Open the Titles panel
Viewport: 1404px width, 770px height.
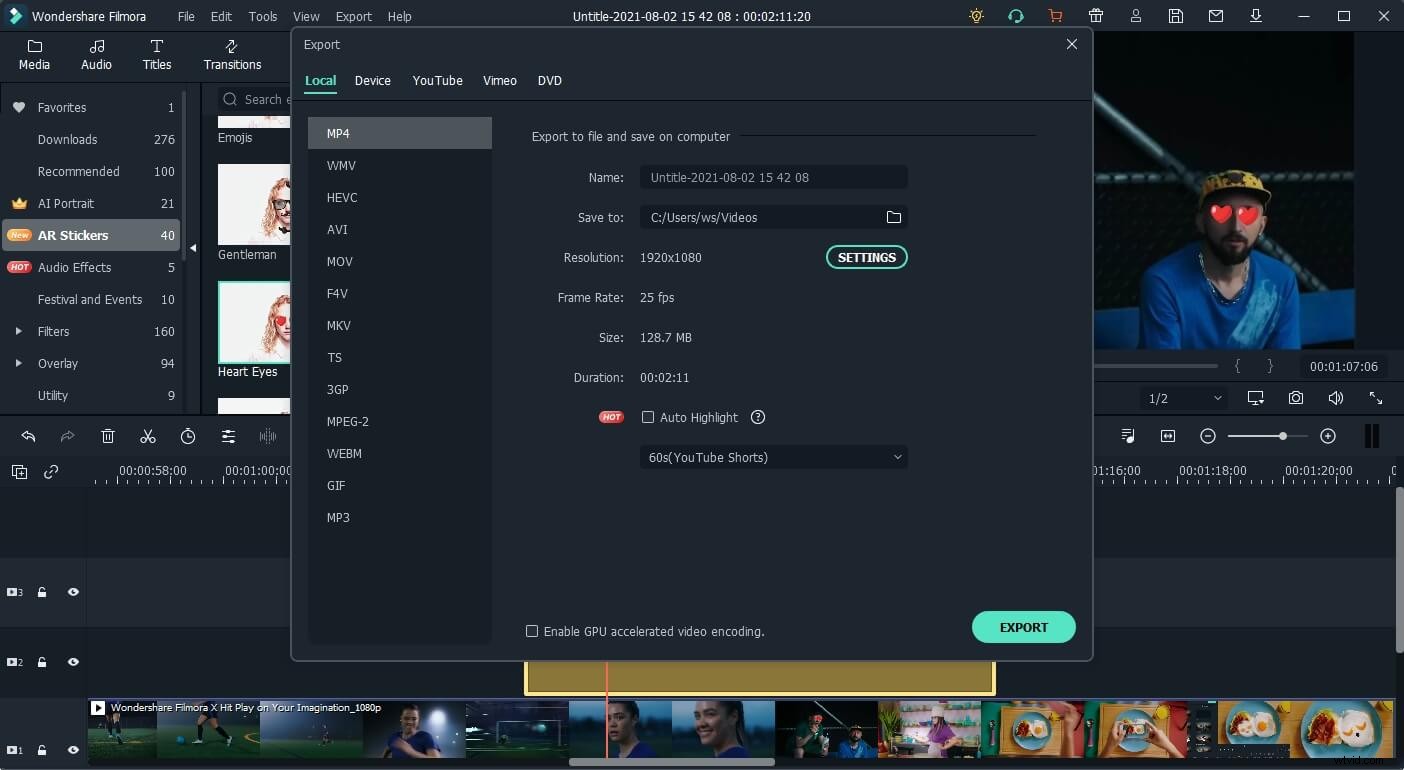(x=156, y=55)
